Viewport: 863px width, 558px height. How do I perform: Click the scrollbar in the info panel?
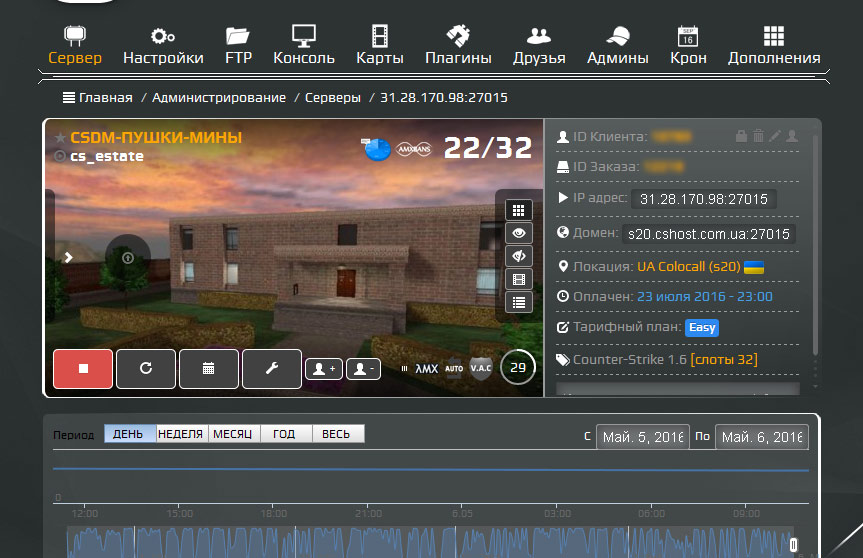815,245
